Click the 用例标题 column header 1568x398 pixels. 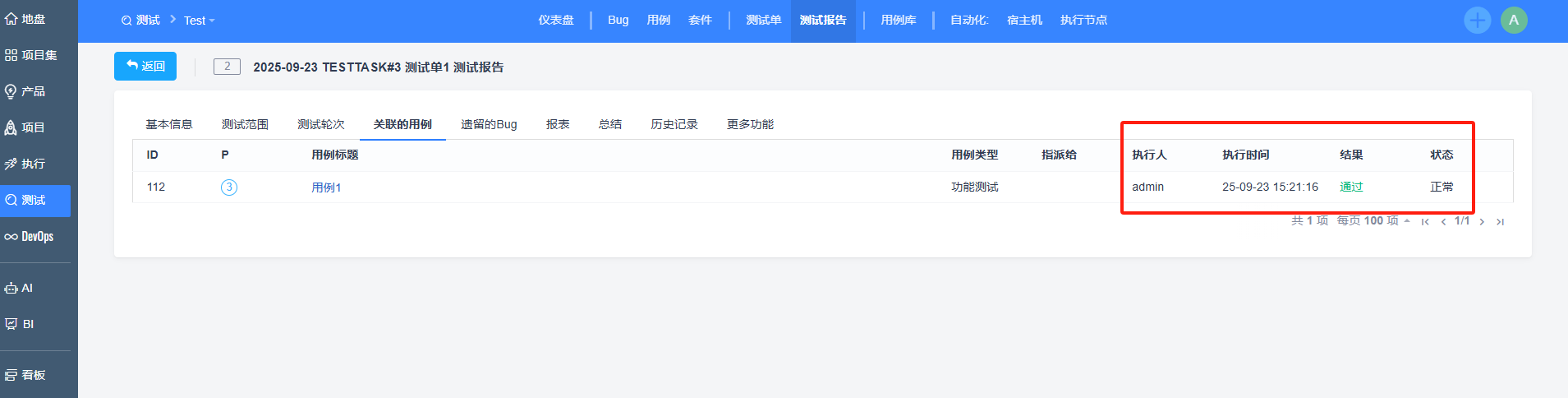point(335,155)
